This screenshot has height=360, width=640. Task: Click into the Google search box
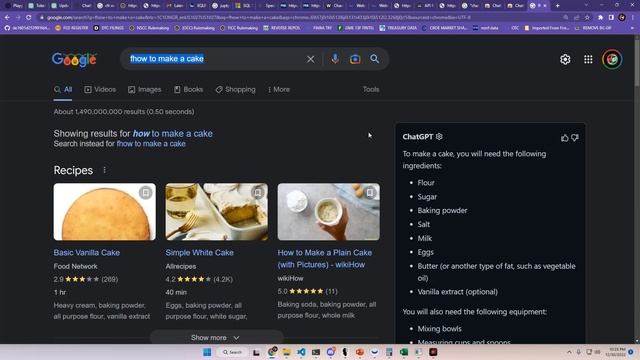coord(216,59)
